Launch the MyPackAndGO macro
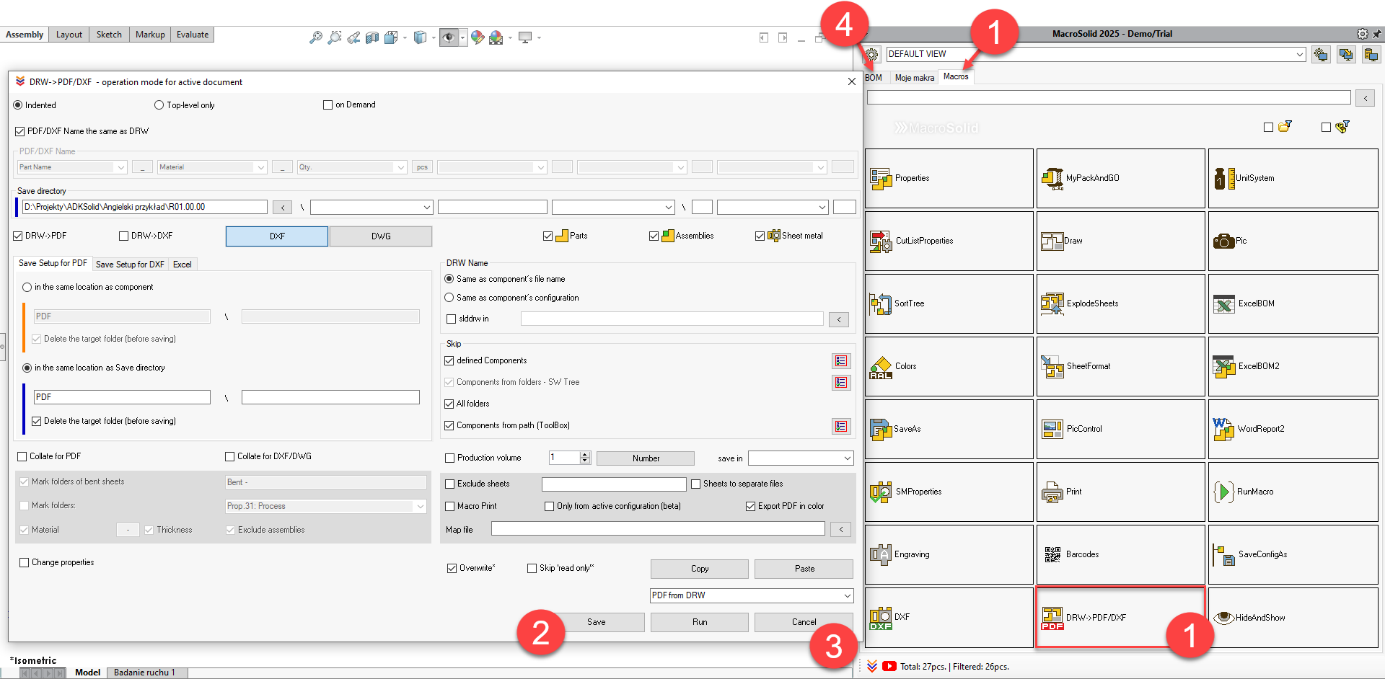This screenshot has width=1385, height=679. (x=1120, y=178)
